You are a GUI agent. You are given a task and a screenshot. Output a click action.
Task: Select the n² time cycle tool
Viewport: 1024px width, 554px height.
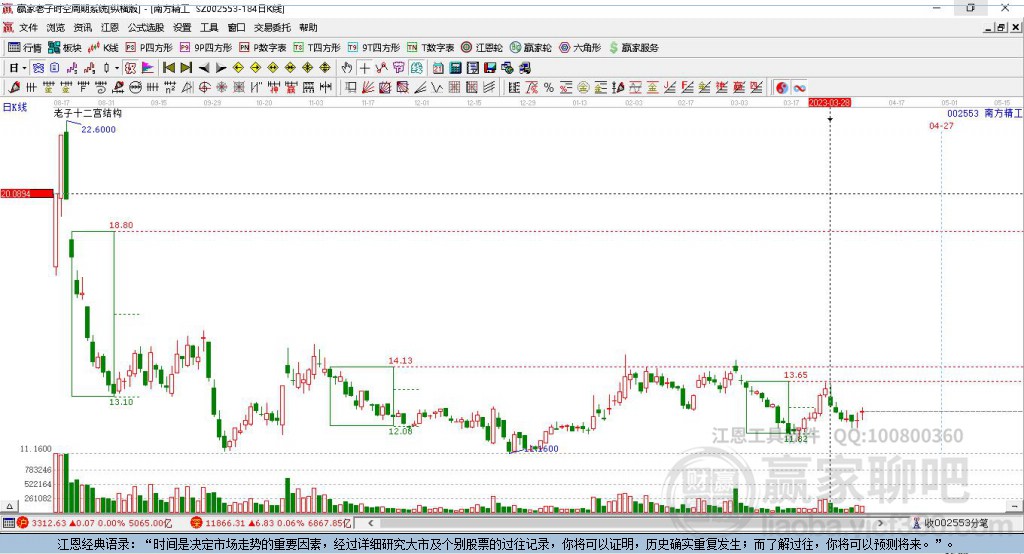coord(170,88)
